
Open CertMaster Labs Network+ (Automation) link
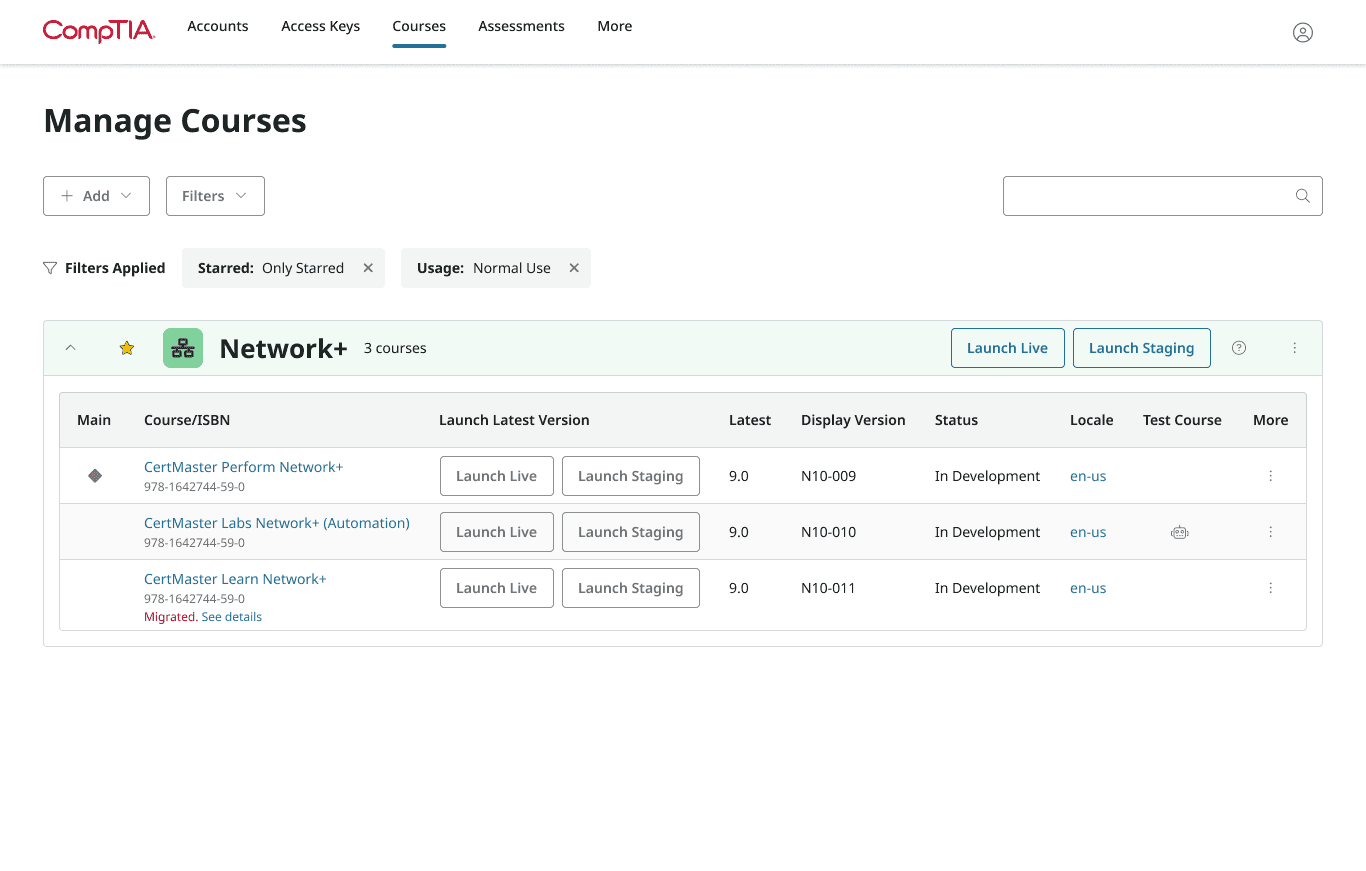point(277,523)
